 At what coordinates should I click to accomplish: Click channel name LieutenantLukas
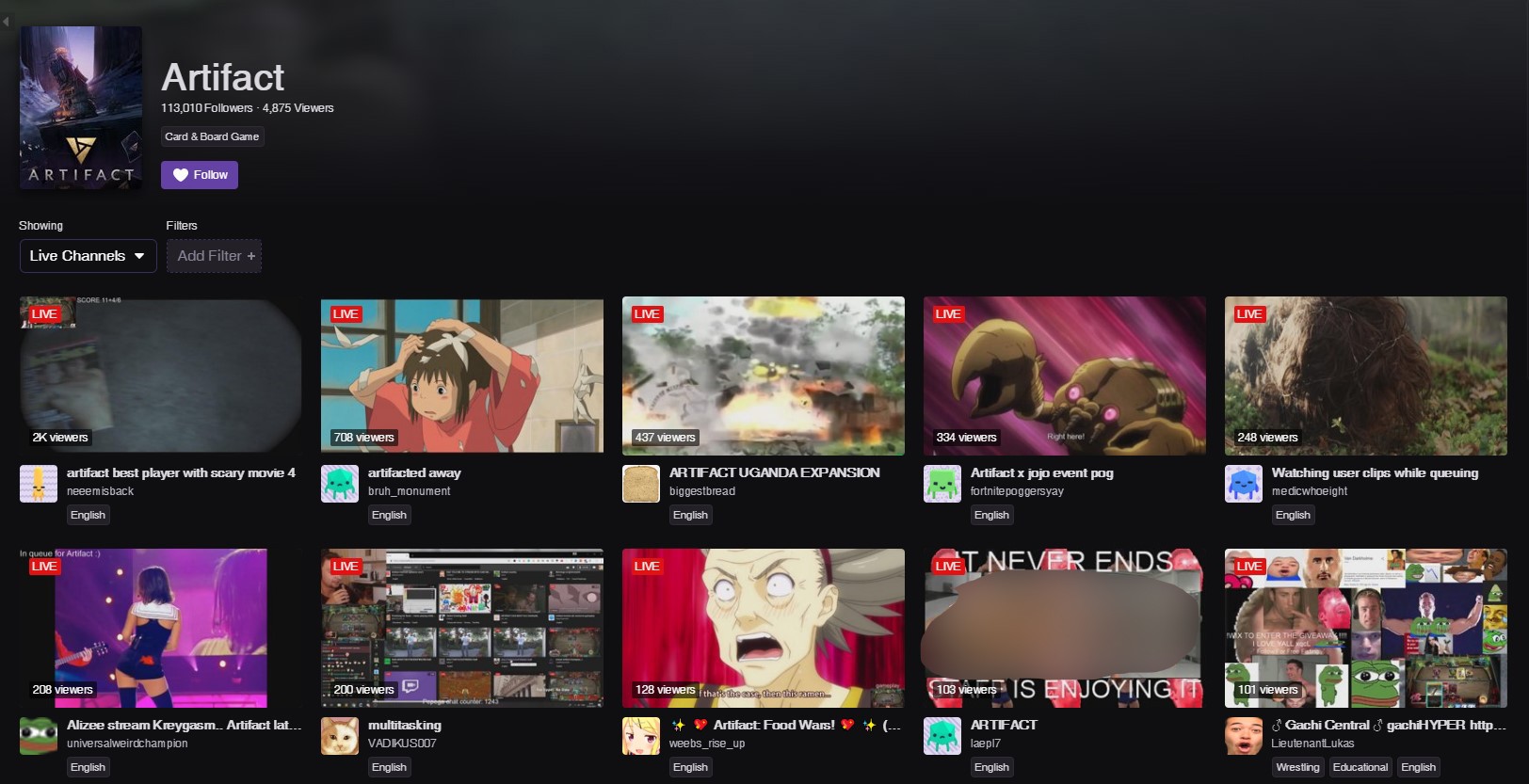pos(1312,744)
